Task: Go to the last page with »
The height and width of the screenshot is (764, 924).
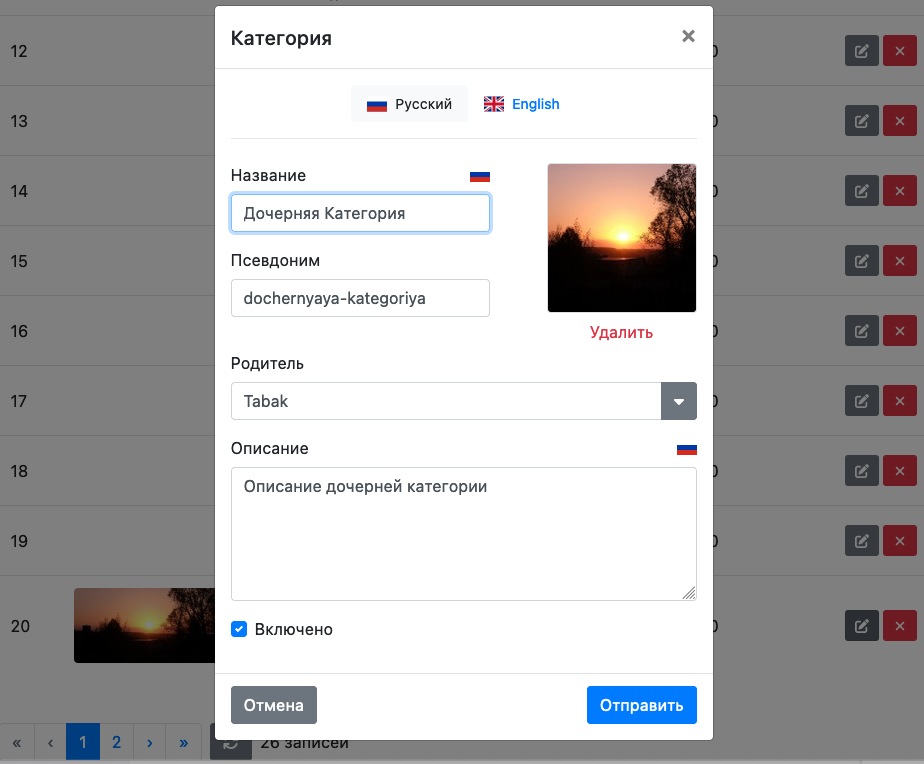Action: click(x=184, y=742)
